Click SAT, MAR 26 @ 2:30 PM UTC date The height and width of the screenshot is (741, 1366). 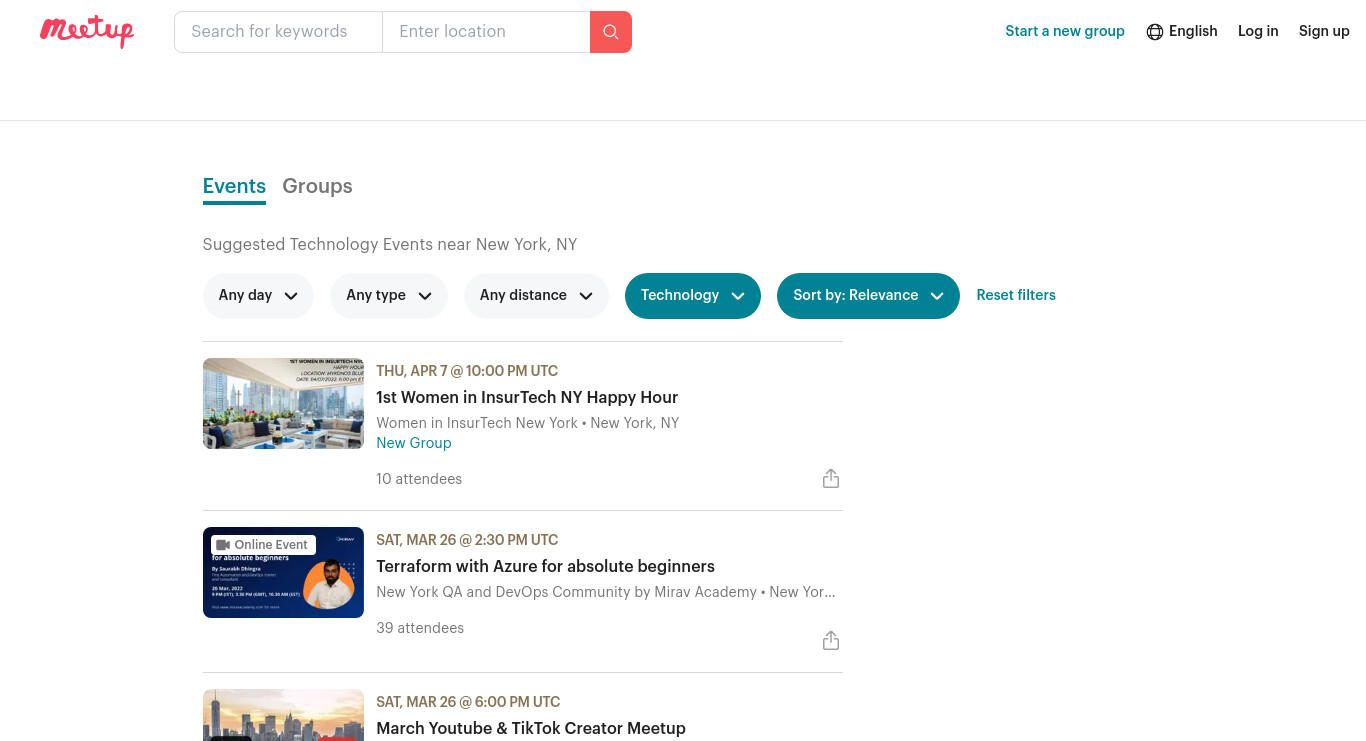[467, 540]
